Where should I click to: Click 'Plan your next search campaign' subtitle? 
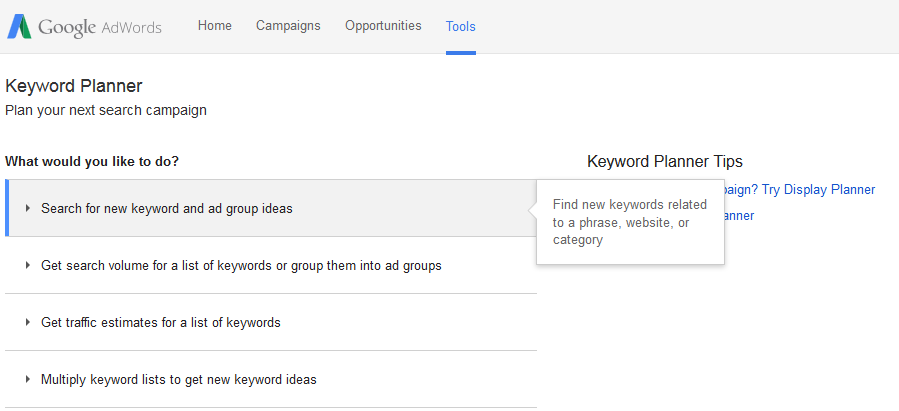106,110
